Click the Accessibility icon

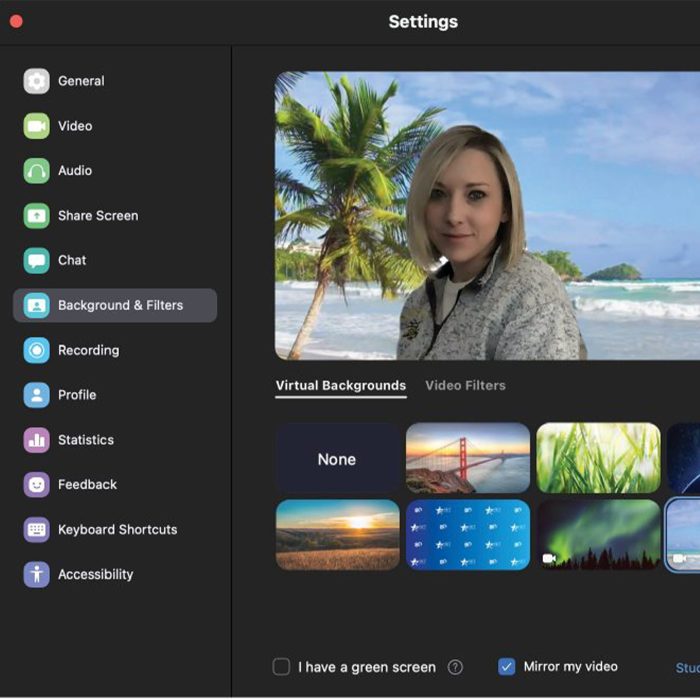coord(36,575)
